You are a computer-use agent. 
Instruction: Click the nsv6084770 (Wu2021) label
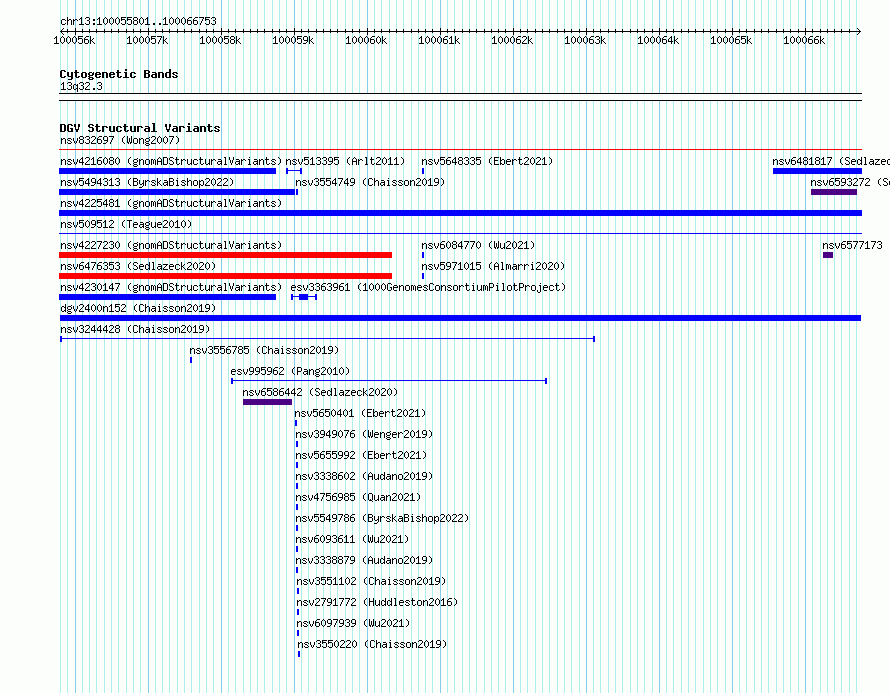[478, 245]
